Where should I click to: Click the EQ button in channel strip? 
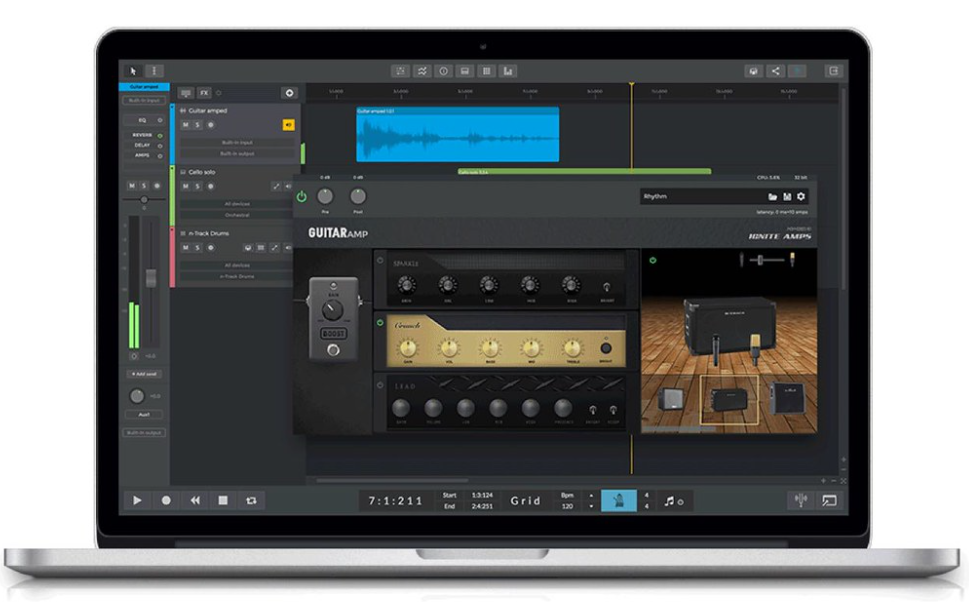142,119
